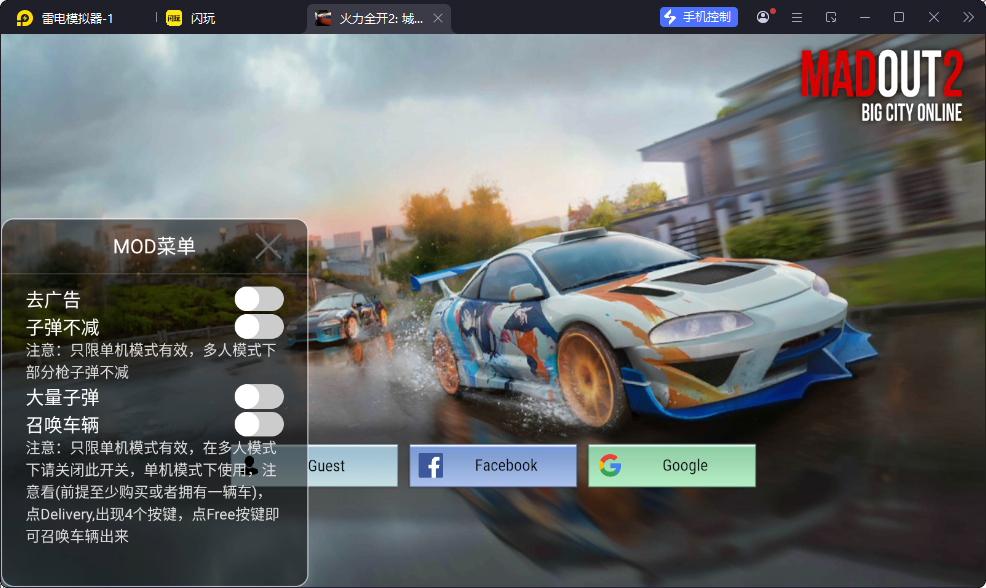The width and height of the screenshot is (986, 588).
Task: Click the guest person silhouette icon
Action: click(250, 466)
